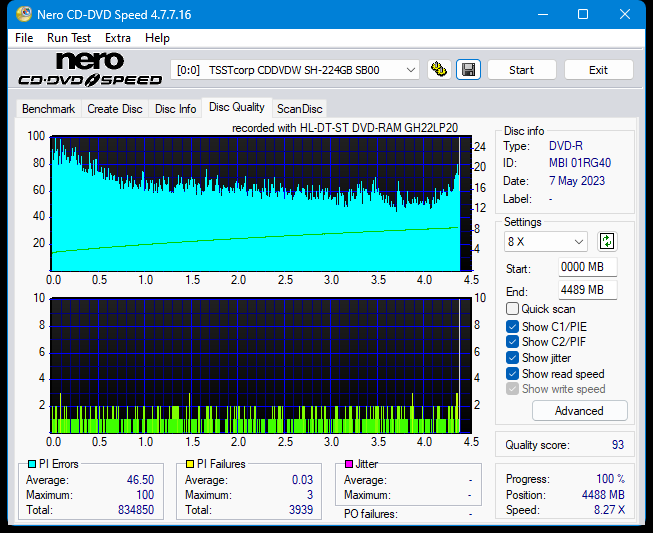The image size is (653, 533).
Task: Open the Run Test menu
Action: pos(70,38)
